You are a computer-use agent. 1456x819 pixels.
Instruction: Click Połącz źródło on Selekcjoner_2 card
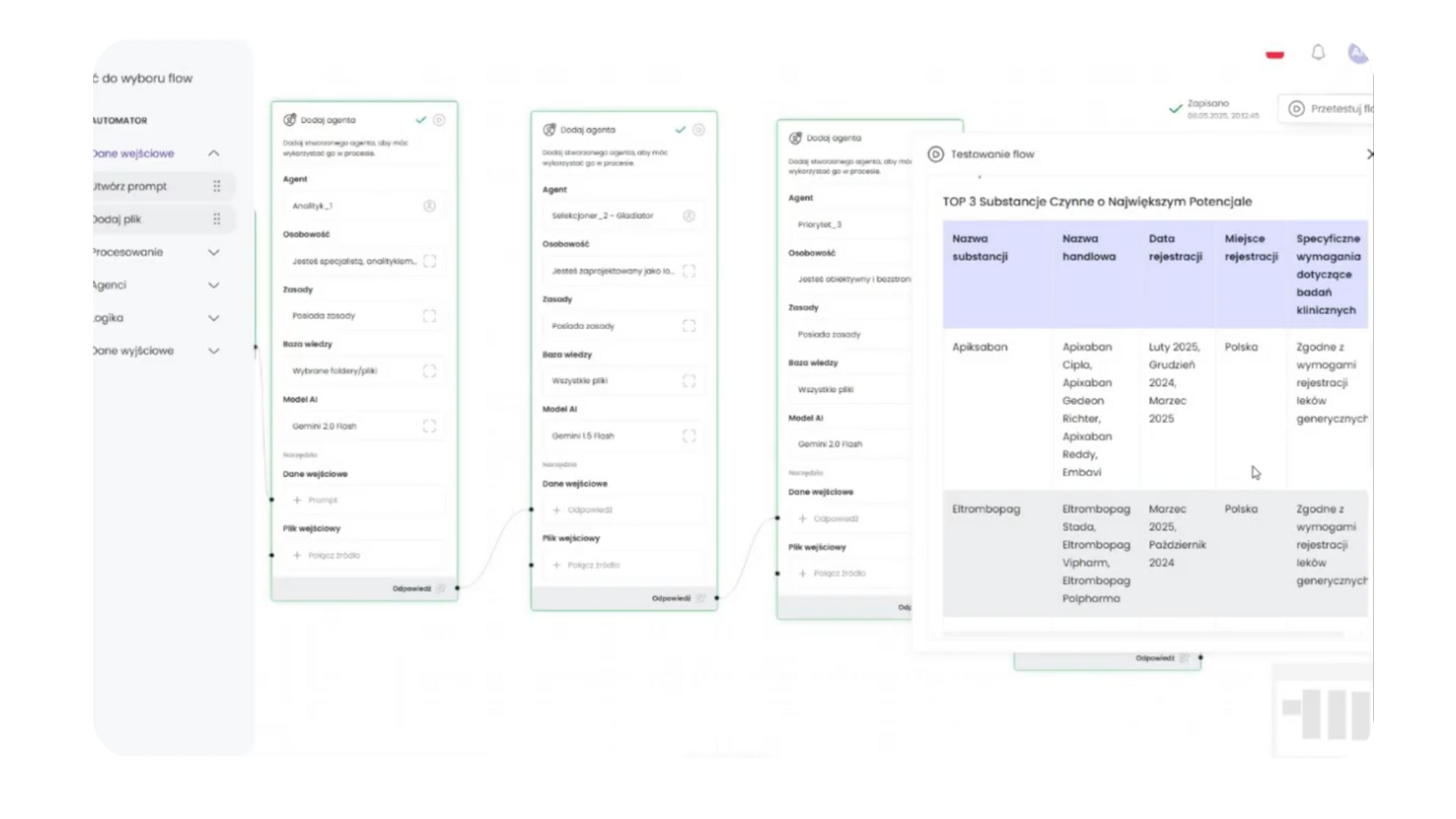point(623,566)
